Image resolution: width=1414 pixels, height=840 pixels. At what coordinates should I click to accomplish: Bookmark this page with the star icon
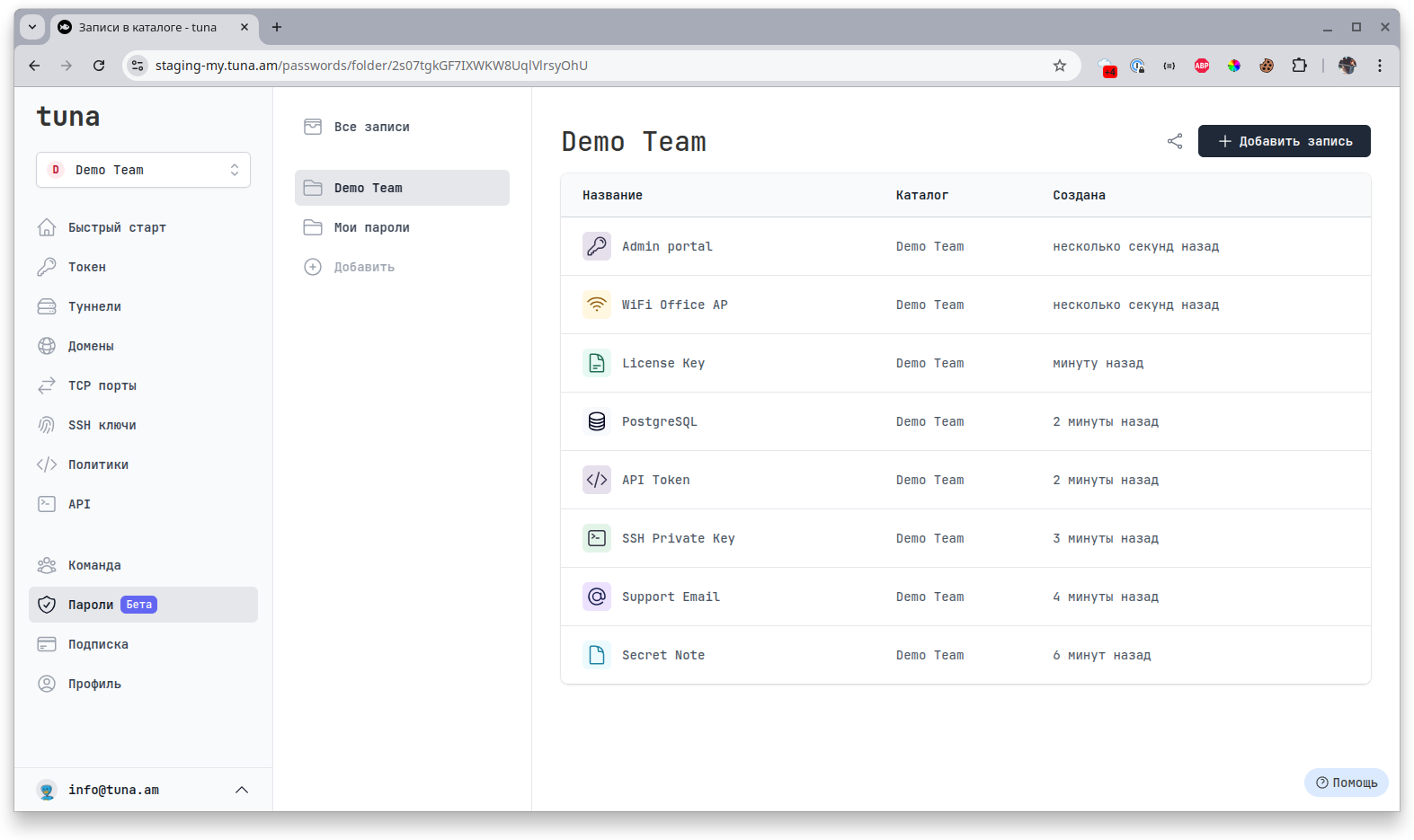(x=1060, y=66)
